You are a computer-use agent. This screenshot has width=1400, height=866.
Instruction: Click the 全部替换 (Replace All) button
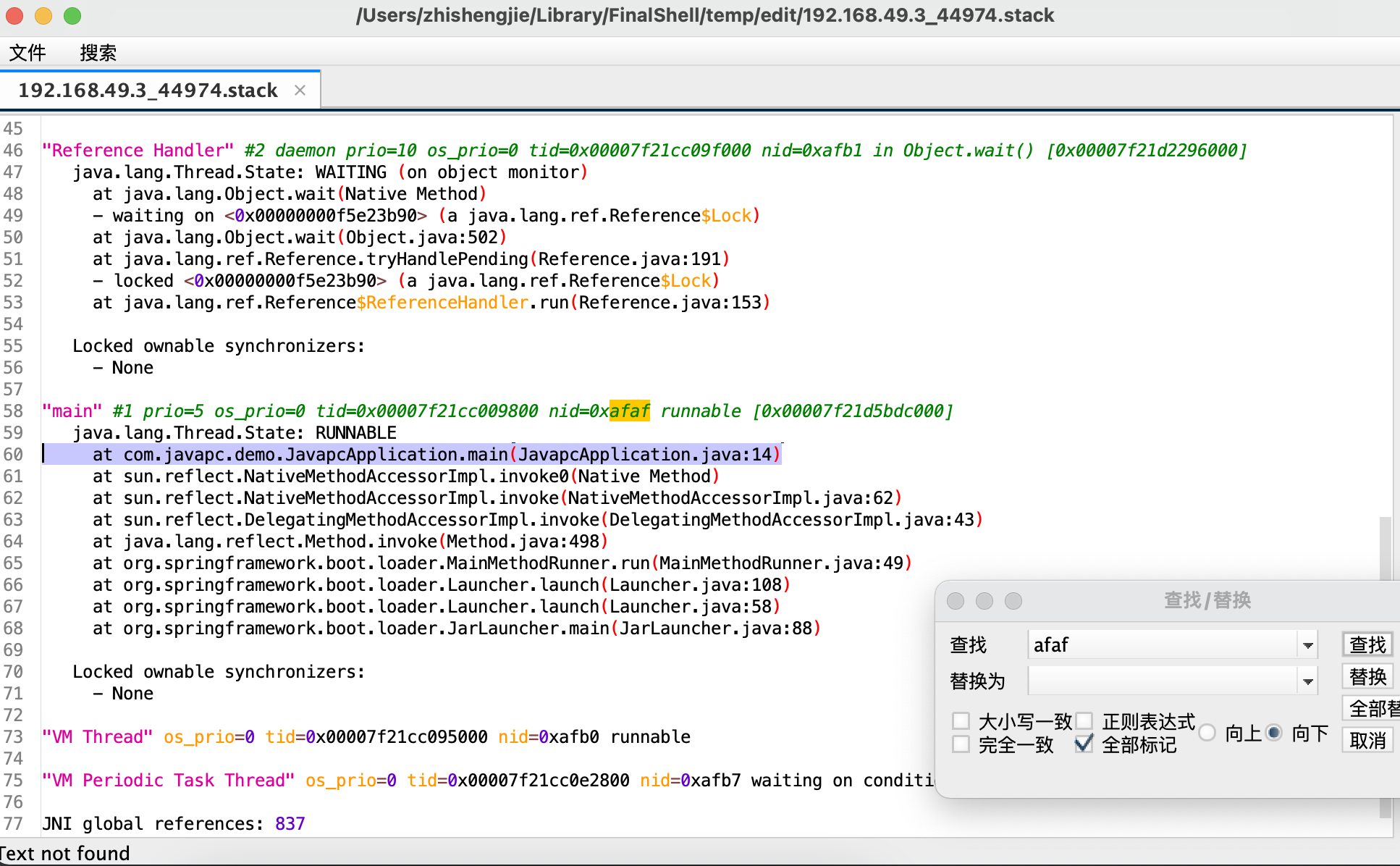tap(1372, 708)
